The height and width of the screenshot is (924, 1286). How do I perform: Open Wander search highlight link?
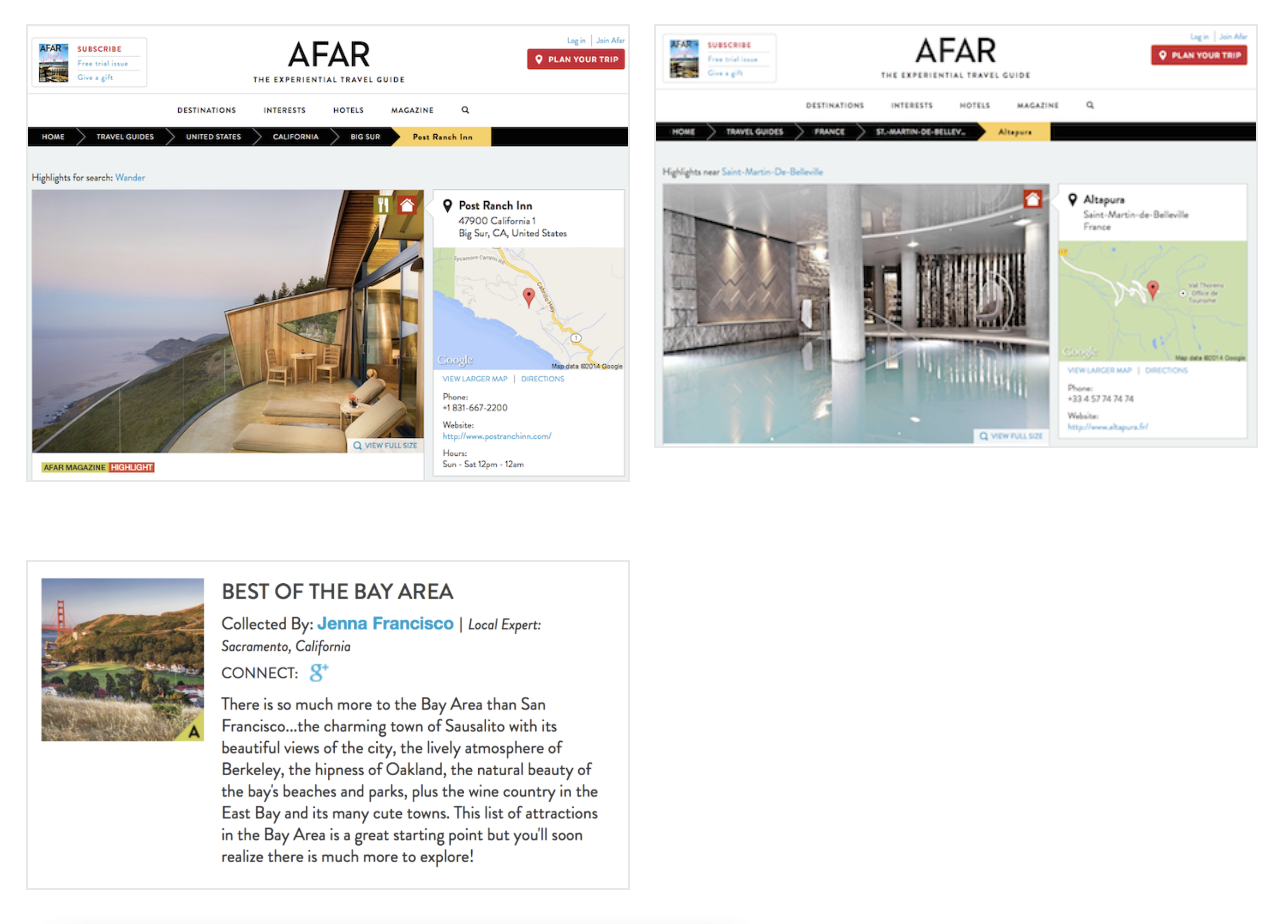pos(130,178)
